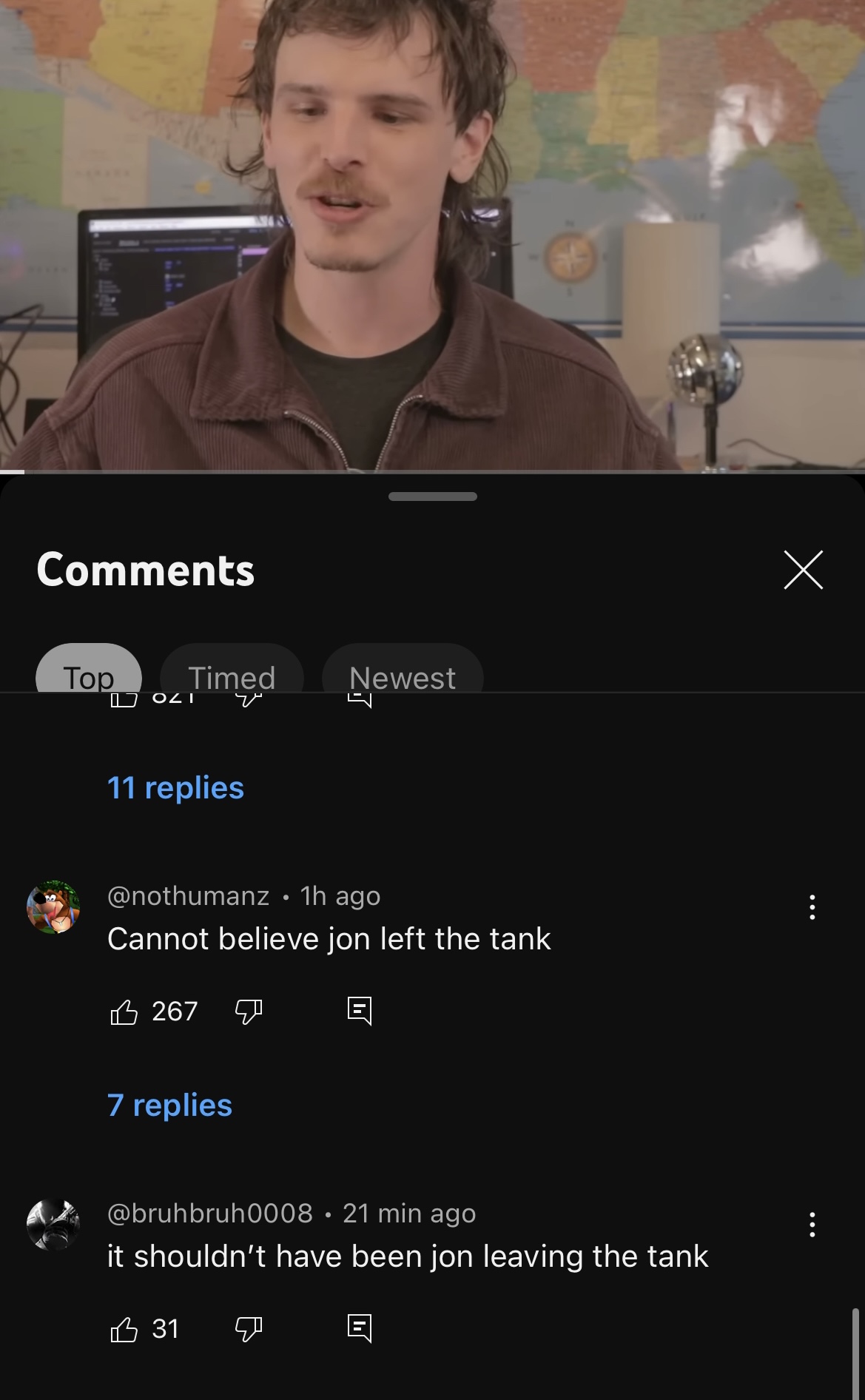Open @nothumanz profile avatar

[53, 907]
